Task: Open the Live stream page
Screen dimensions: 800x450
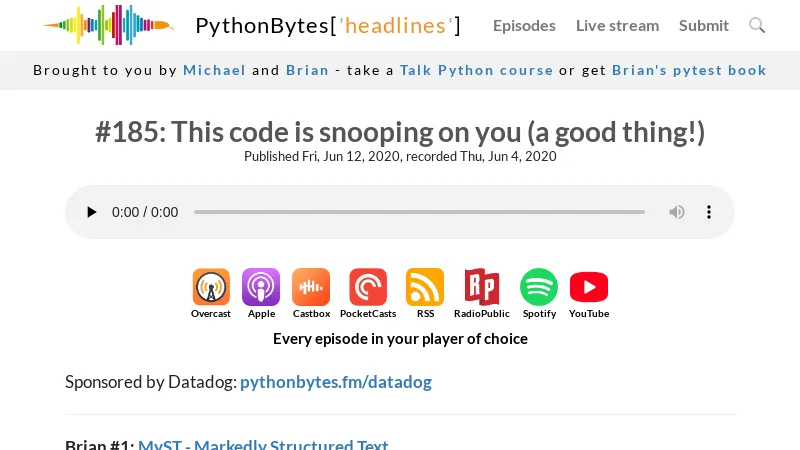Action: 617,25
